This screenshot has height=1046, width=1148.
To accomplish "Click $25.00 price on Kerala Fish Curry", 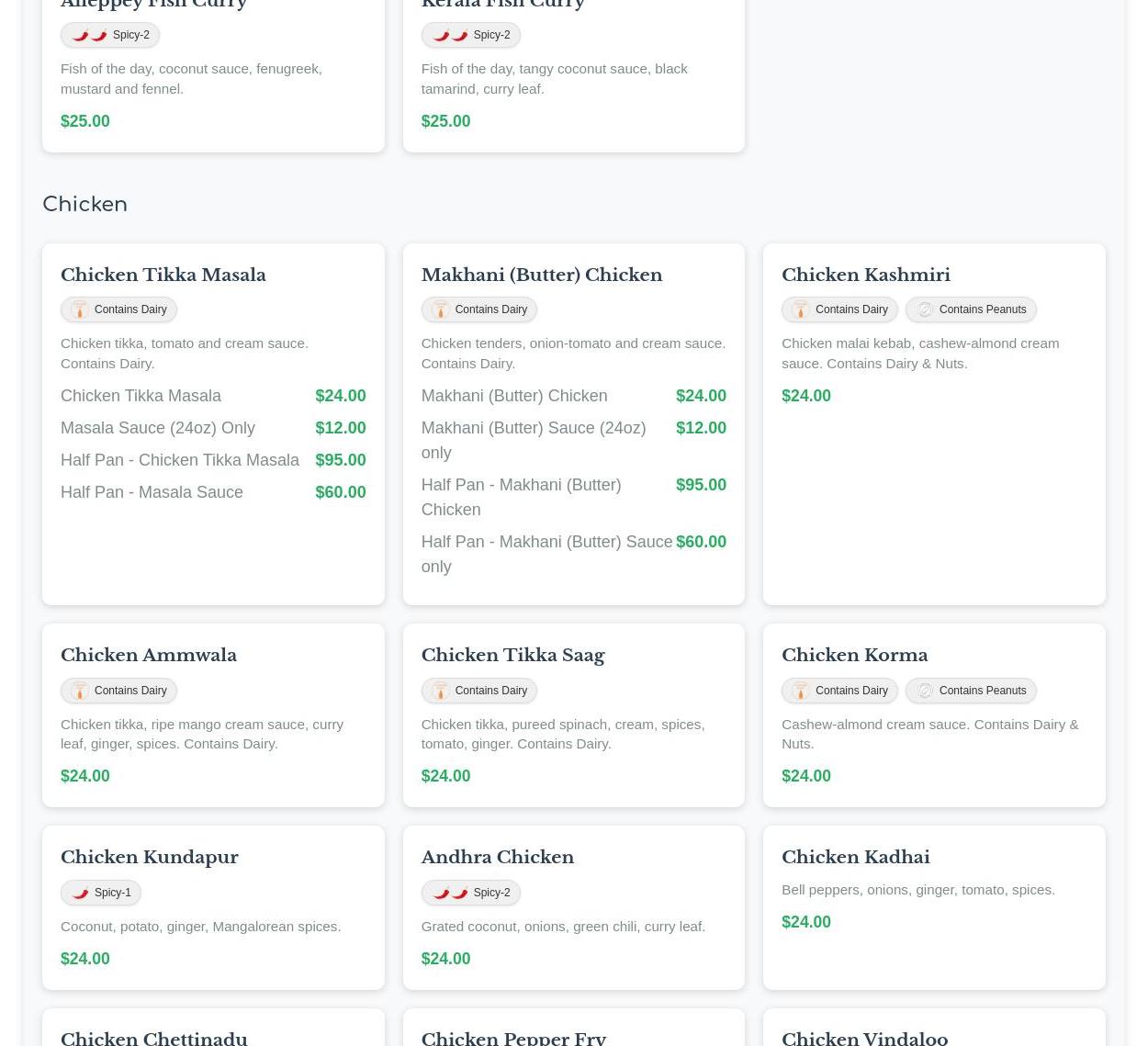I will click(x=445, y=121).
